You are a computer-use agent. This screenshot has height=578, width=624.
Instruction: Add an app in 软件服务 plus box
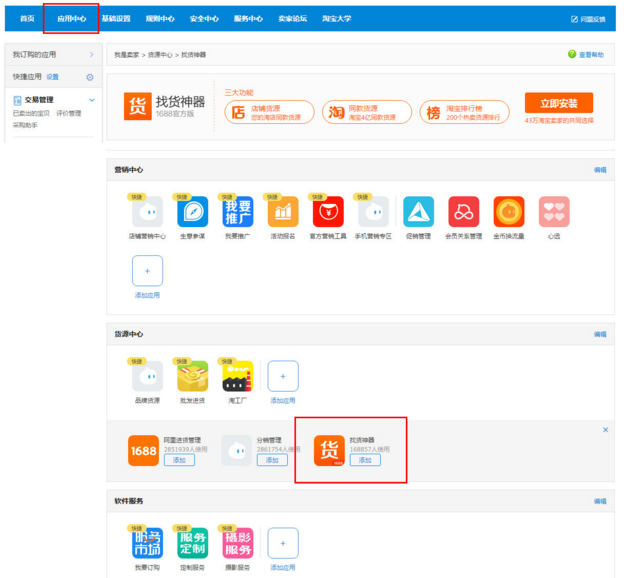coord(283,543)
